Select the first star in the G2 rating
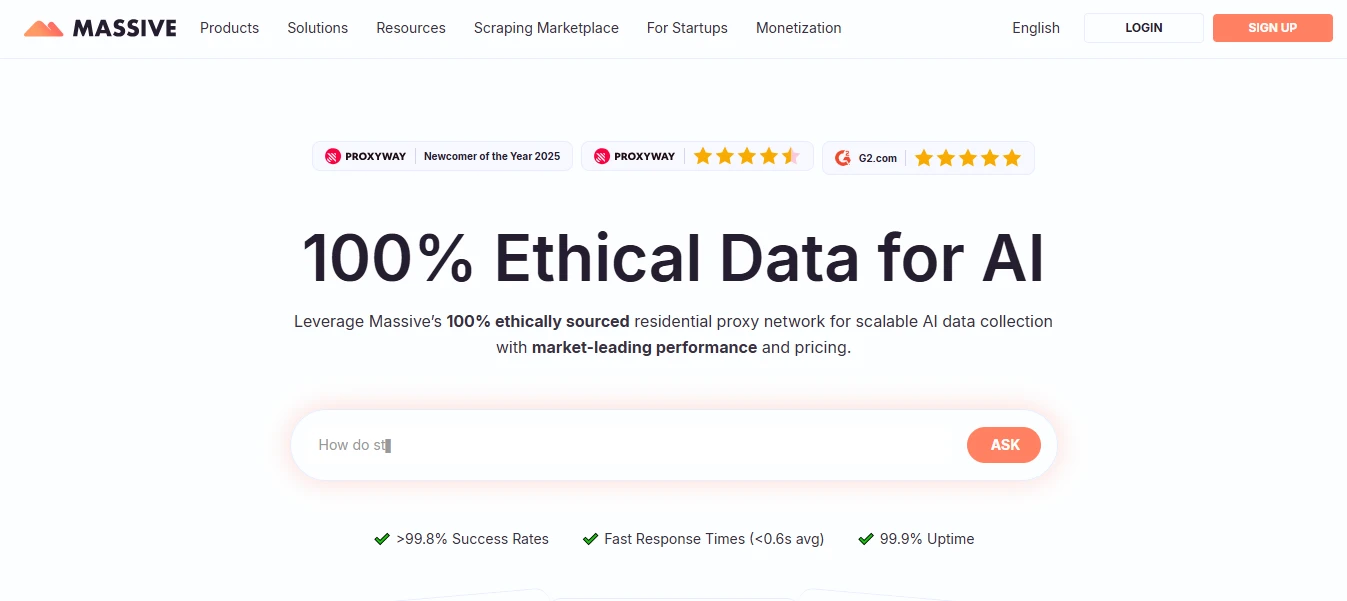 [924, 157]
